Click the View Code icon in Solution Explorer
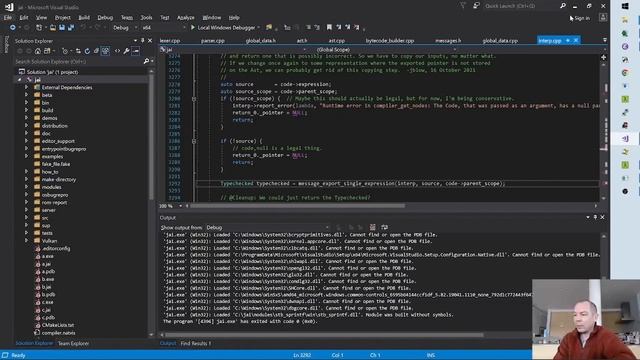640x360 pixels. (x=118, y=51)
